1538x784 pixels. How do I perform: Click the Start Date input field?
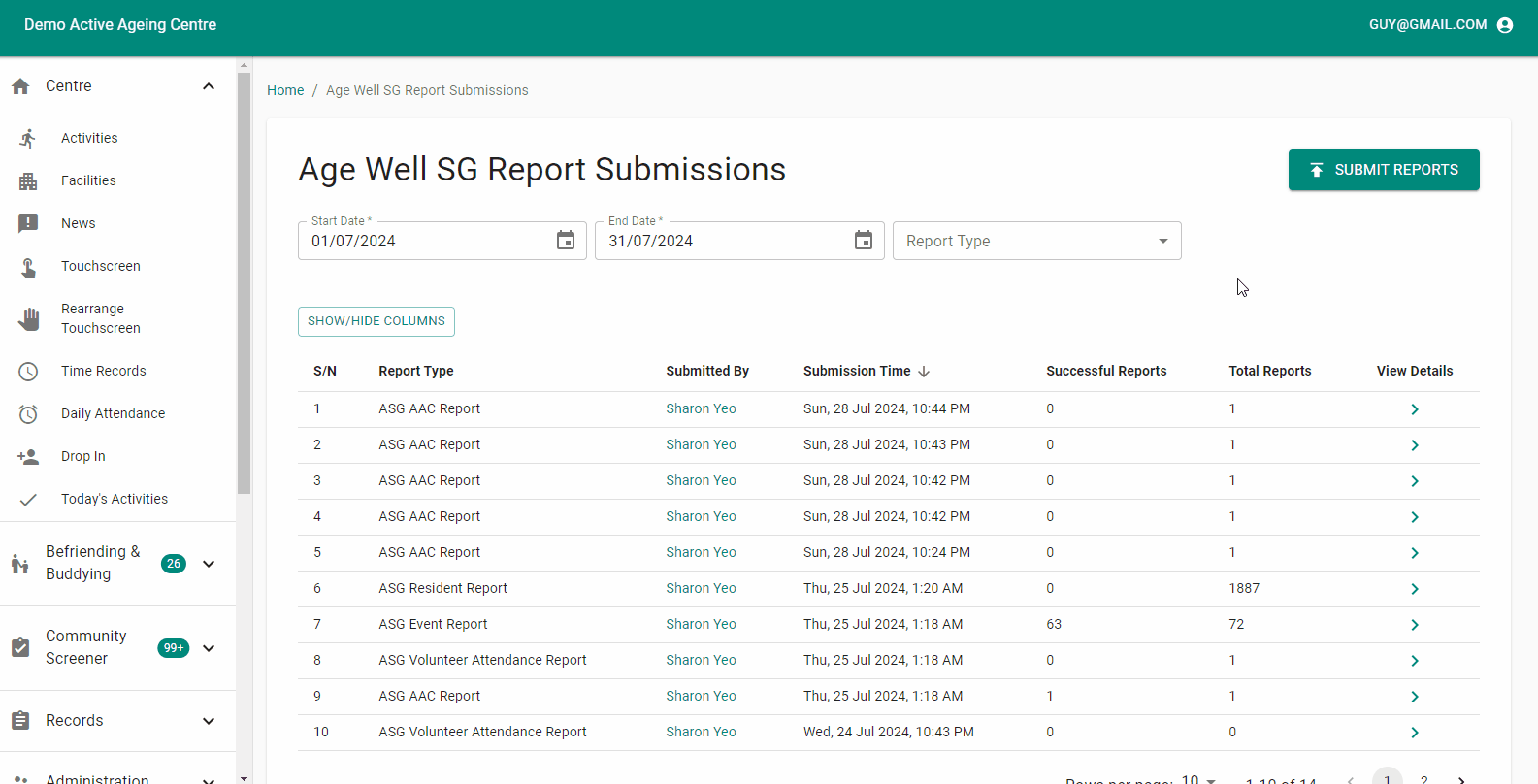point(442,241)
